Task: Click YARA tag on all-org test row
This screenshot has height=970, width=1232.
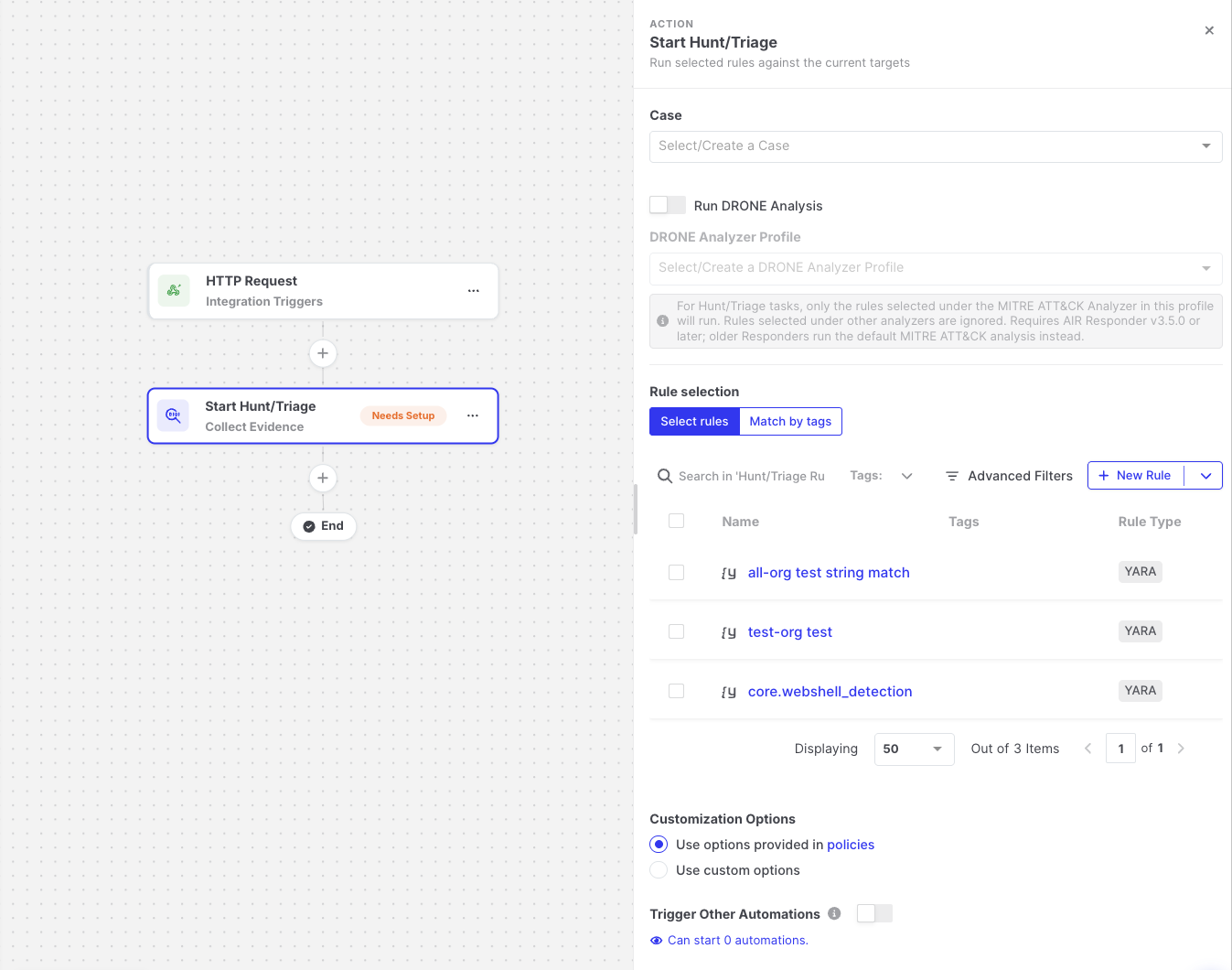Action: point(1141,572)
